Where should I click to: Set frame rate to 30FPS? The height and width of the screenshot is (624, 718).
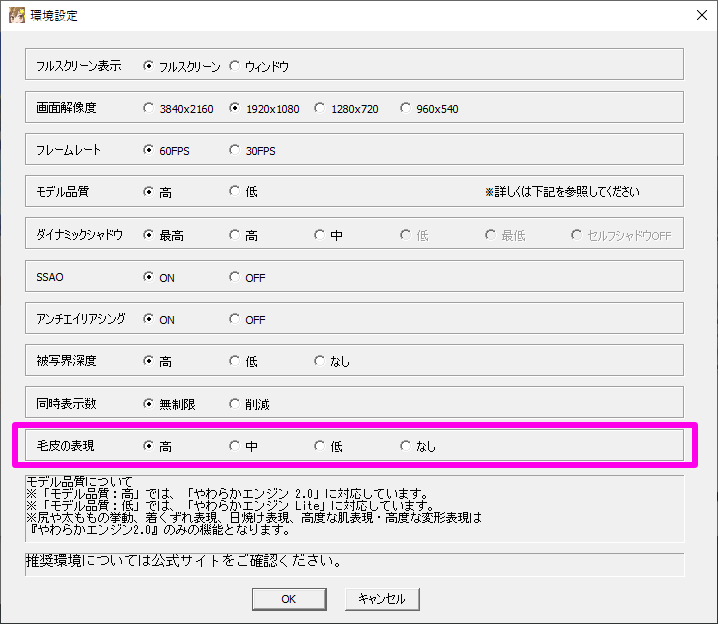pyautogui.click(x=235, y=150)
